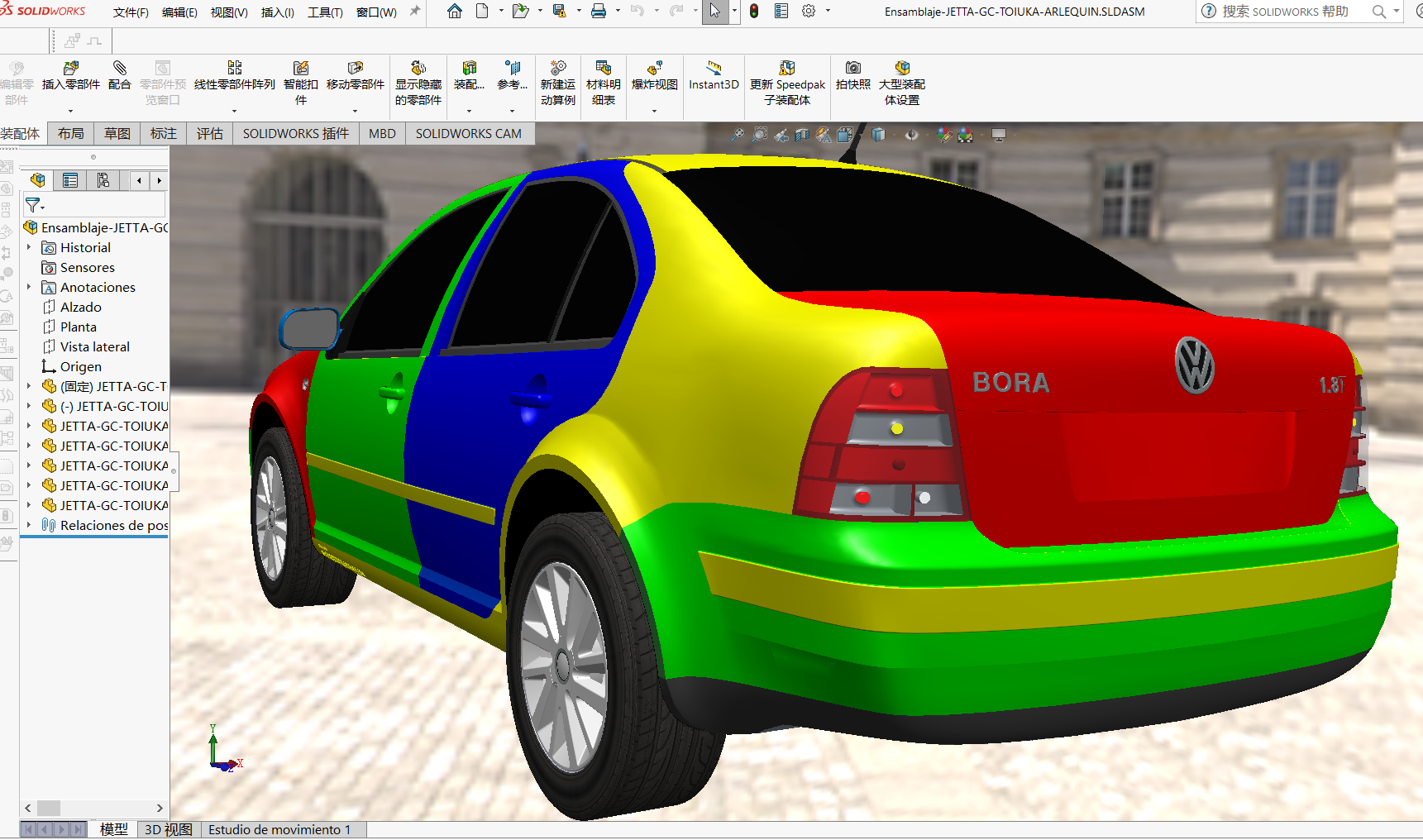Image resolution: width=1423 pixels, height=840 pixels.
Task: Activate the Select cursor tool
Action: 714,12
